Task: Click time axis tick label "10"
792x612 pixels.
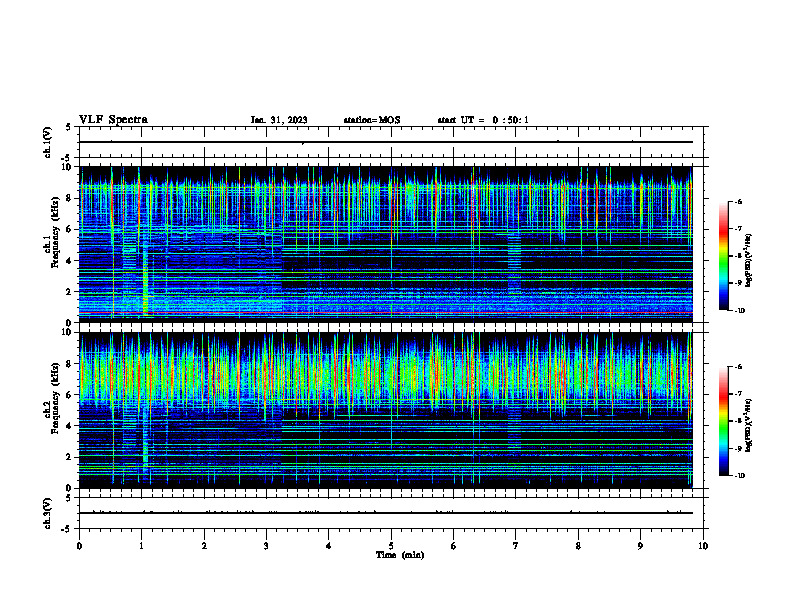Action: click(703, 546)
